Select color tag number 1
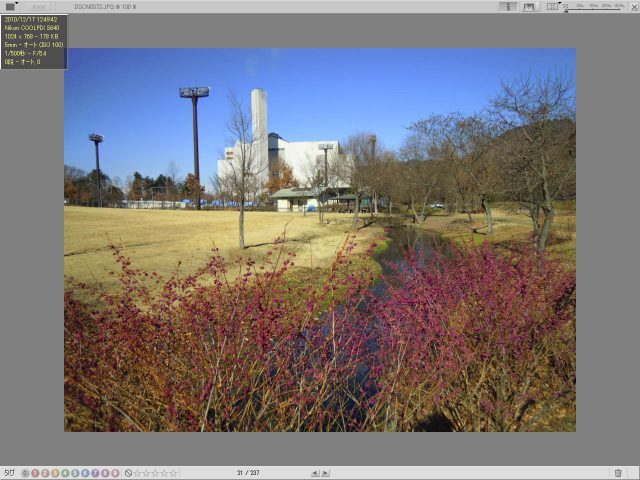 [34, 473]
